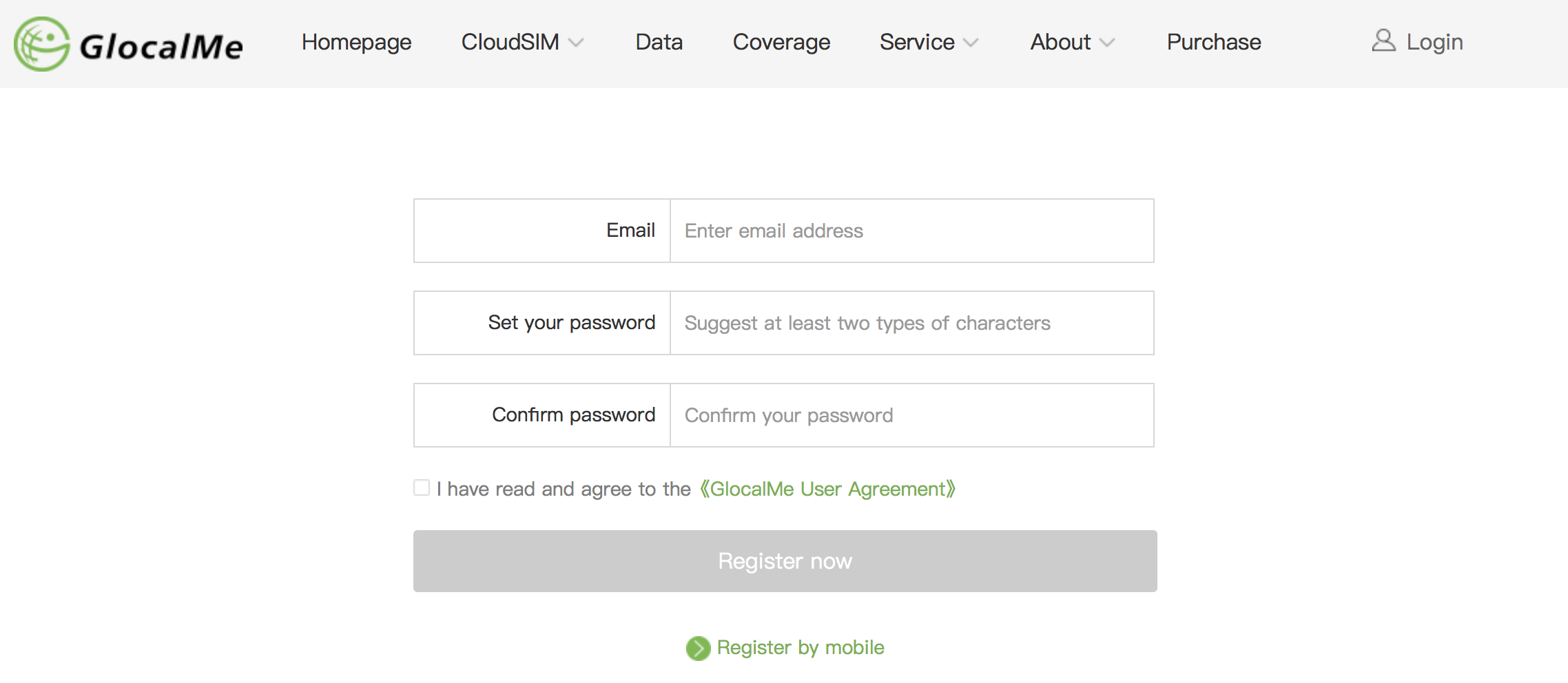1568x683 pixels.
Task: Switch to Register by mobile
Action: click(801, 647)
